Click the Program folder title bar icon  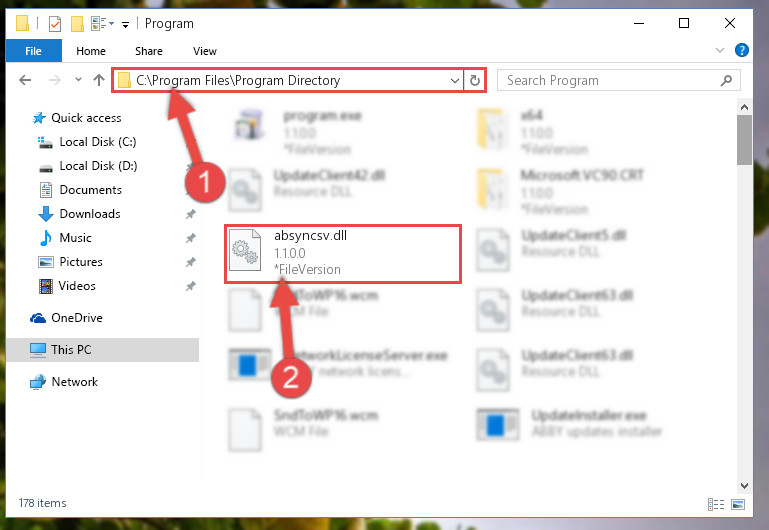click(22, 23)
